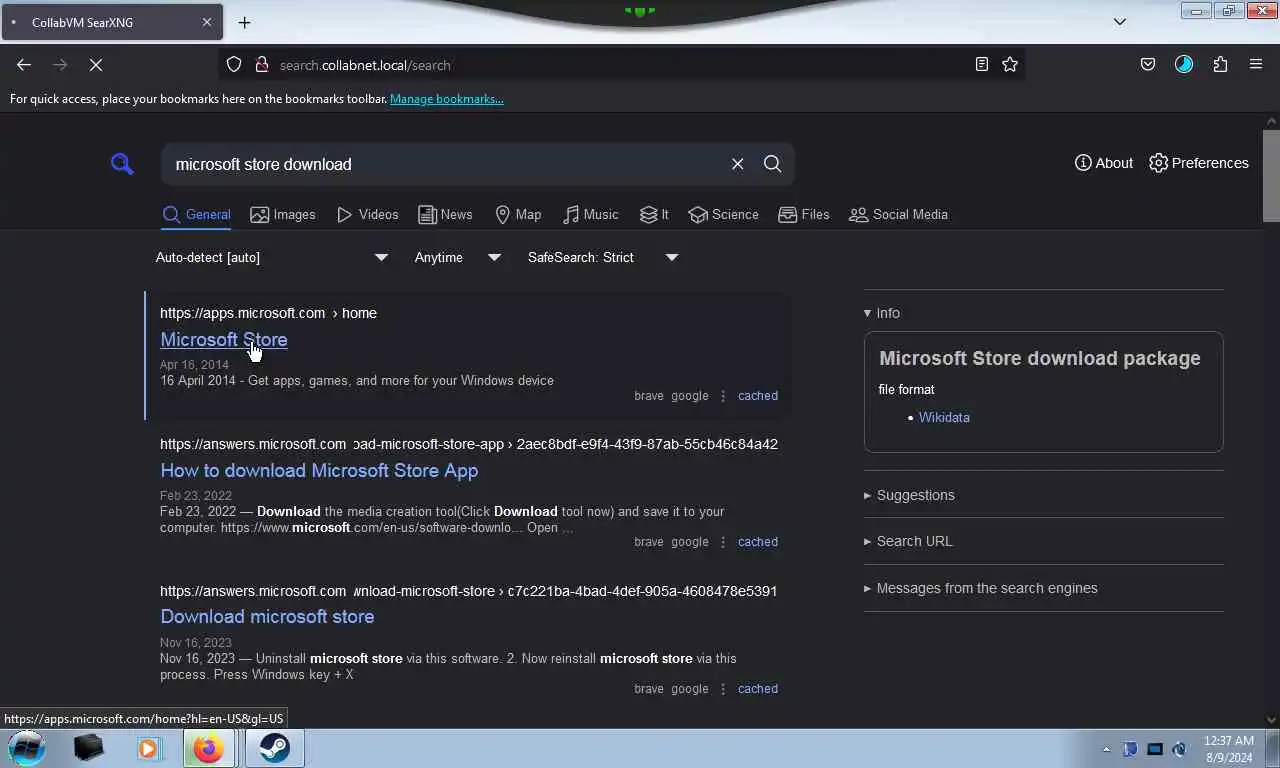
Task: Click the page vertical scrollbar thumb
Action: (1271, 175)
